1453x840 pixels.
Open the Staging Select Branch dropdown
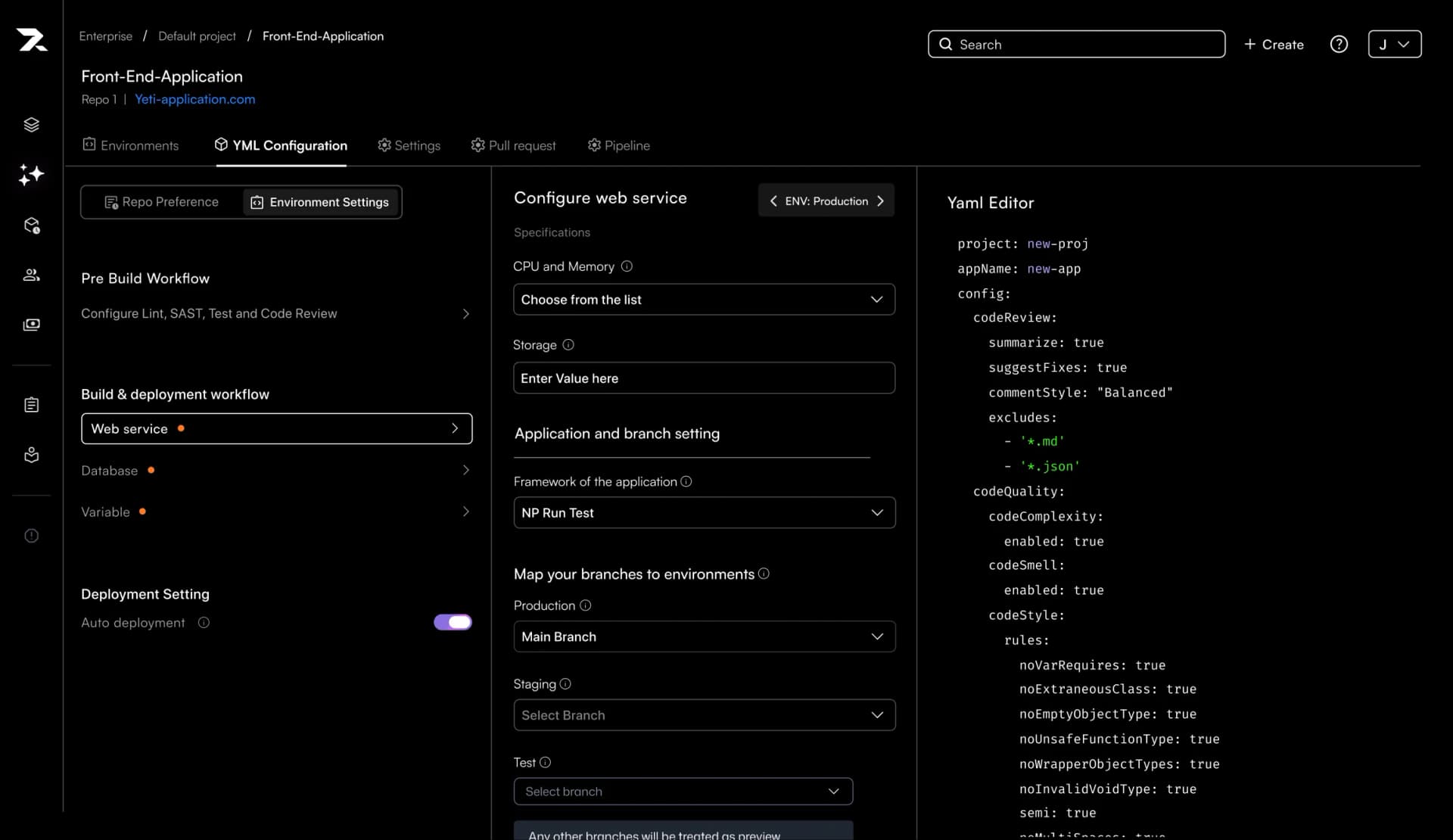(x=704, y=715)
